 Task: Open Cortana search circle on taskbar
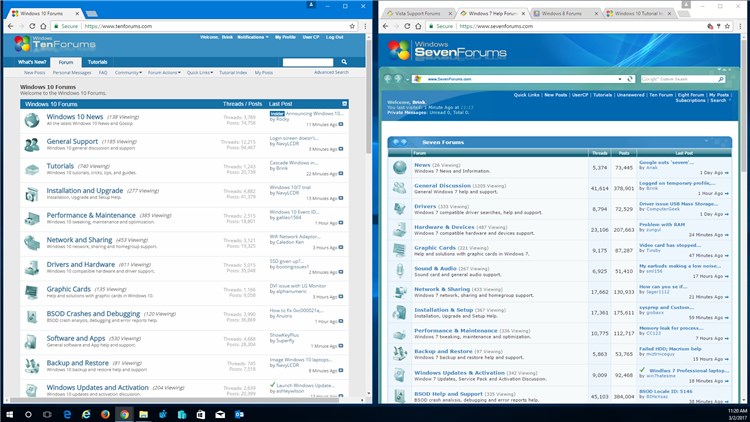pos(28,414)
